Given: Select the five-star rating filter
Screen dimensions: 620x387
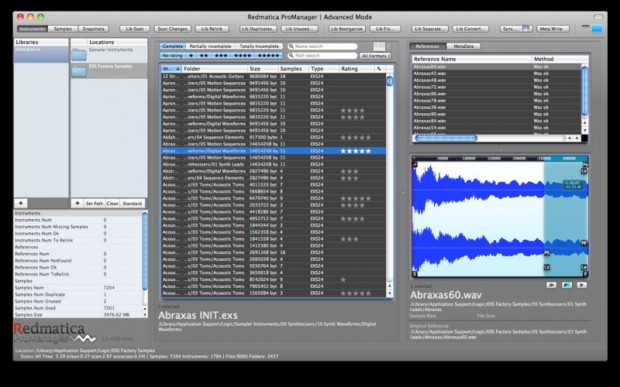Looking at the screenshot, I should [x=269, y=56].
